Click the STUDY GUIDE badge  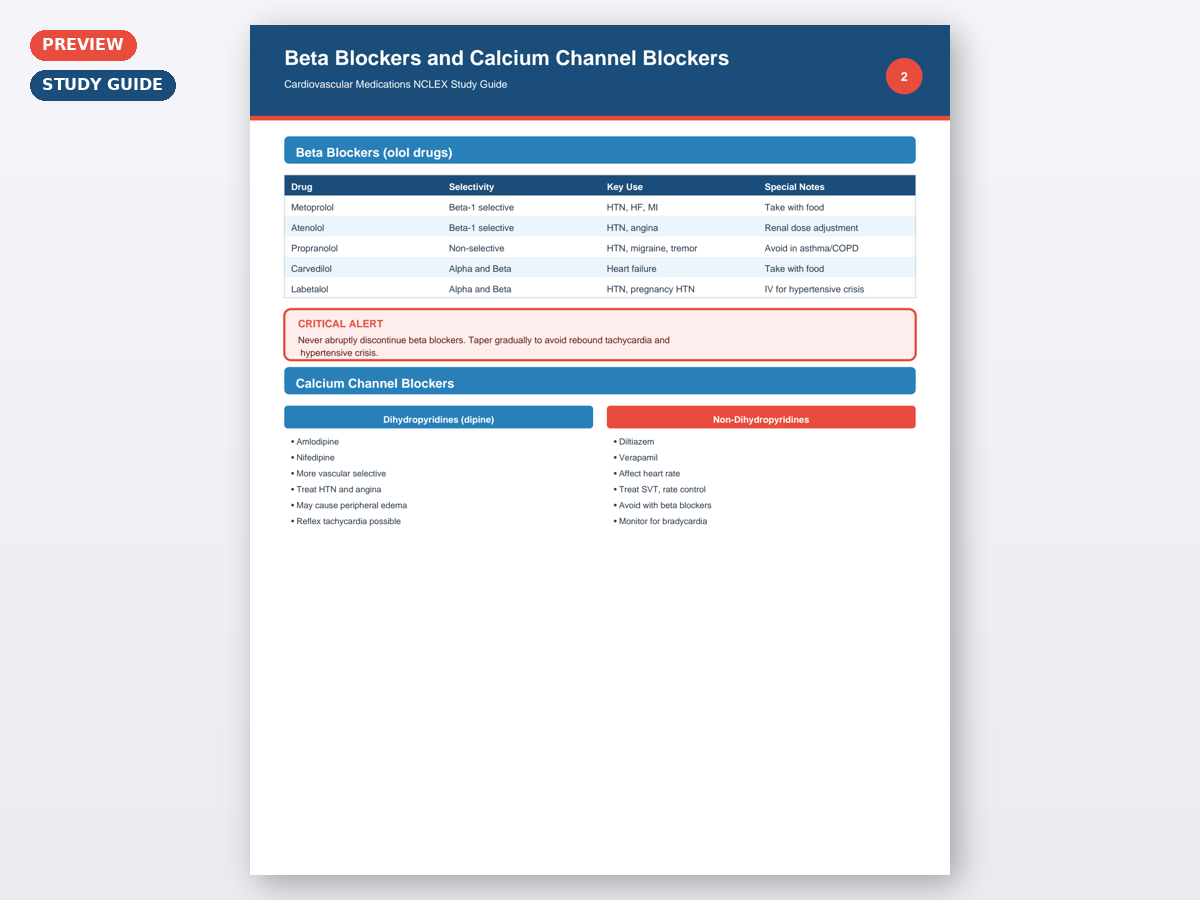pyautogui.click(x=103, y=85)
